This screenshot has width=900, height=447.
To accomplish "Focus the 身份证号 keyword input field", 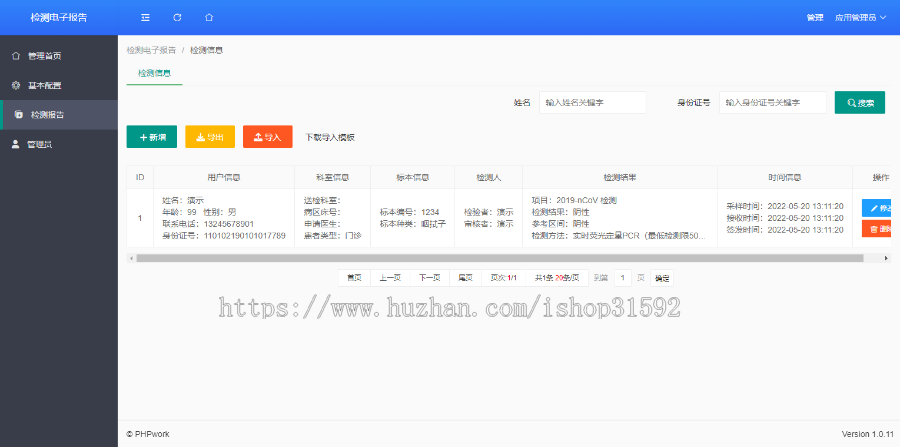I will click(773, 103).
